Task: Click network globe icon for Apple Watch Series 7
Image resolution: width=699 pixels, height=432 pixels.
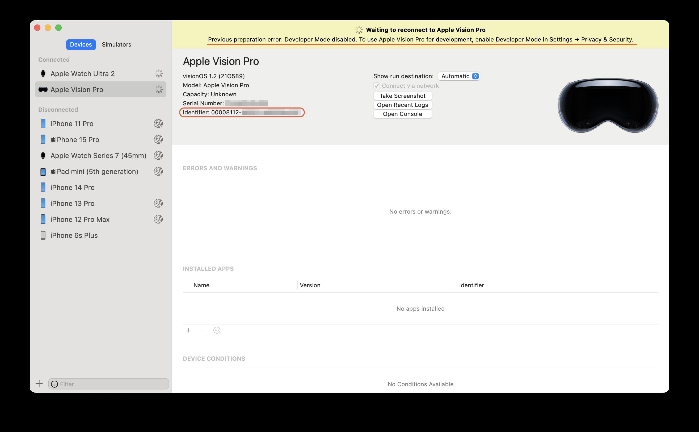Action: (x=158, y=156)
